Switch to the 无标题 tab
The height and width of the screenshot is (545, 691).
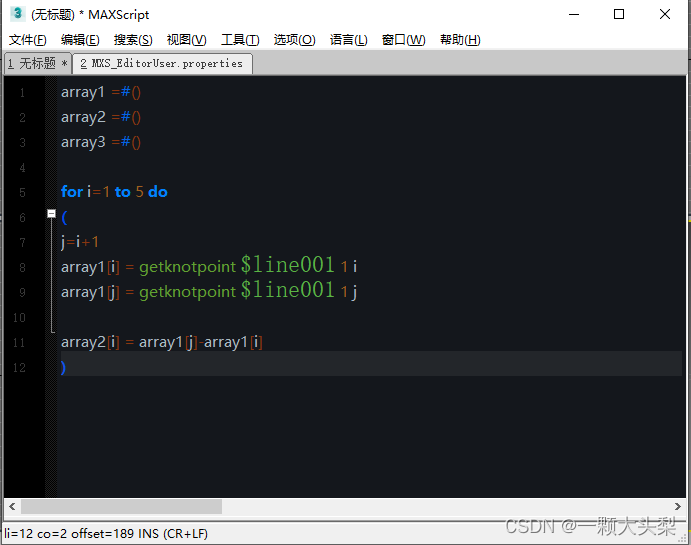38,63
